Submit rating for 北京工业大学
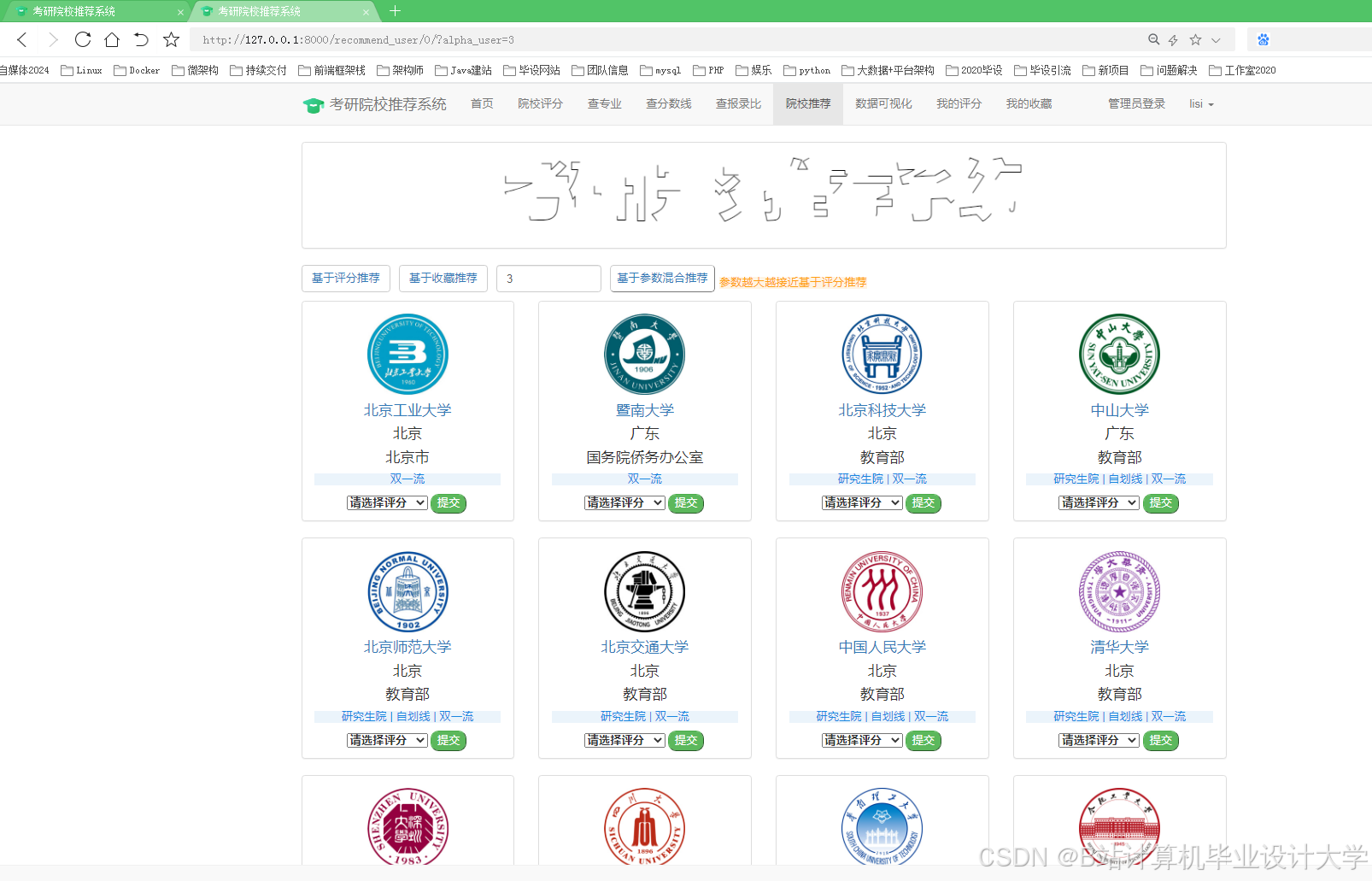Screen dimensions: 1372x881 coord(449,502)
